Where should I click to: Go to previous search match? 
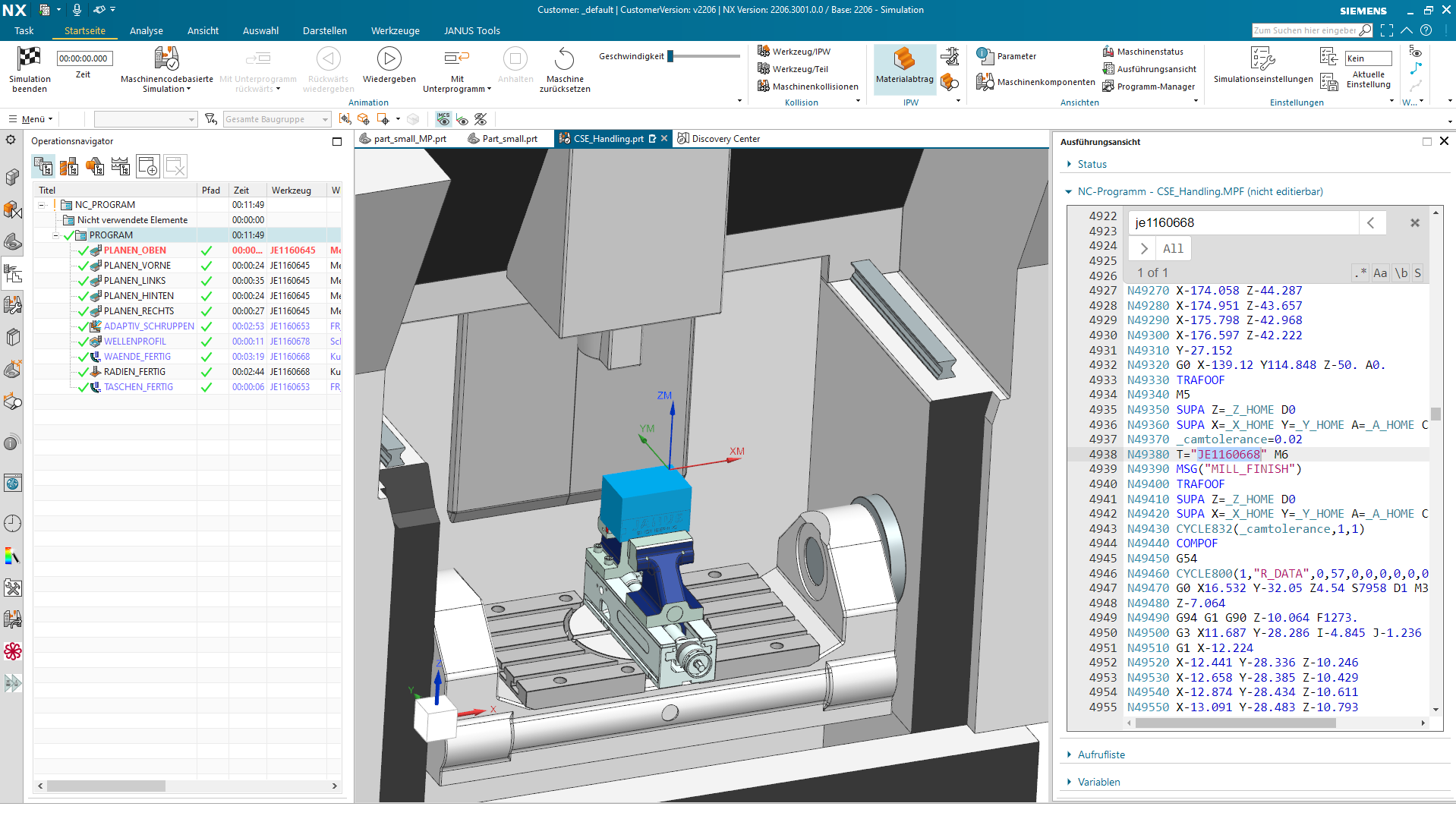coord(1371,223)
